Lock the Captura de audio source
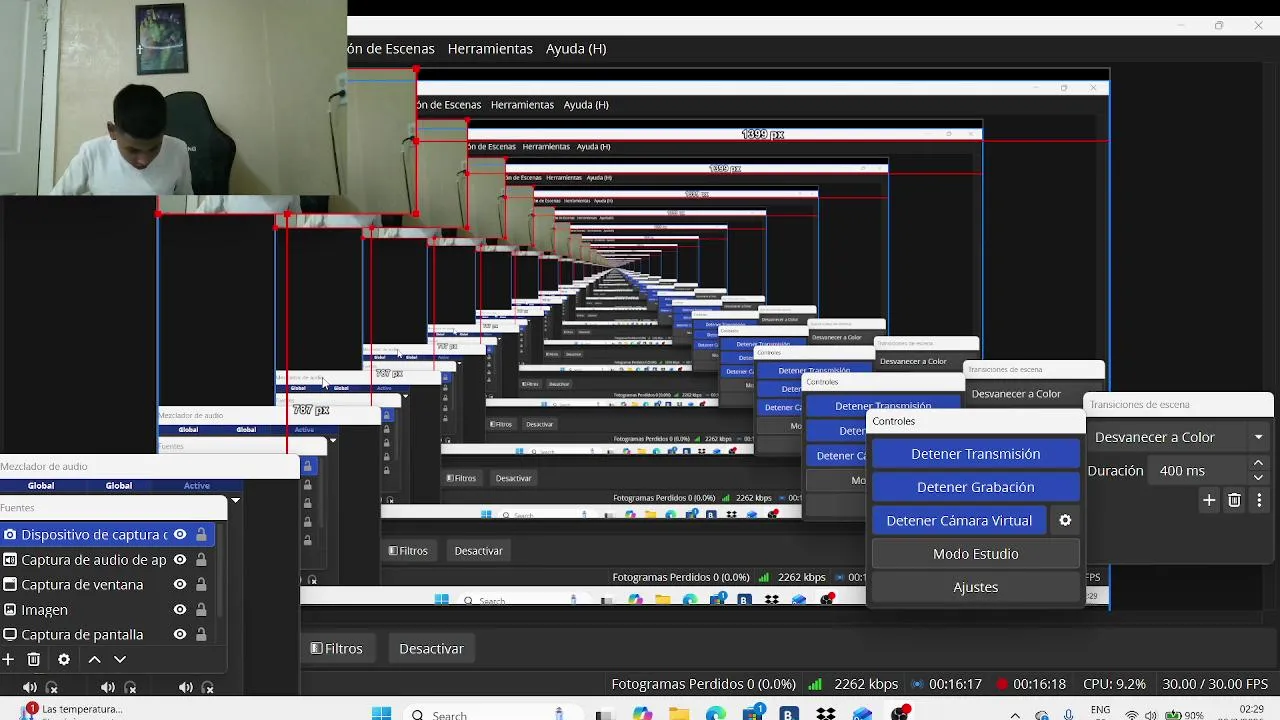 [x=201, y=560]
